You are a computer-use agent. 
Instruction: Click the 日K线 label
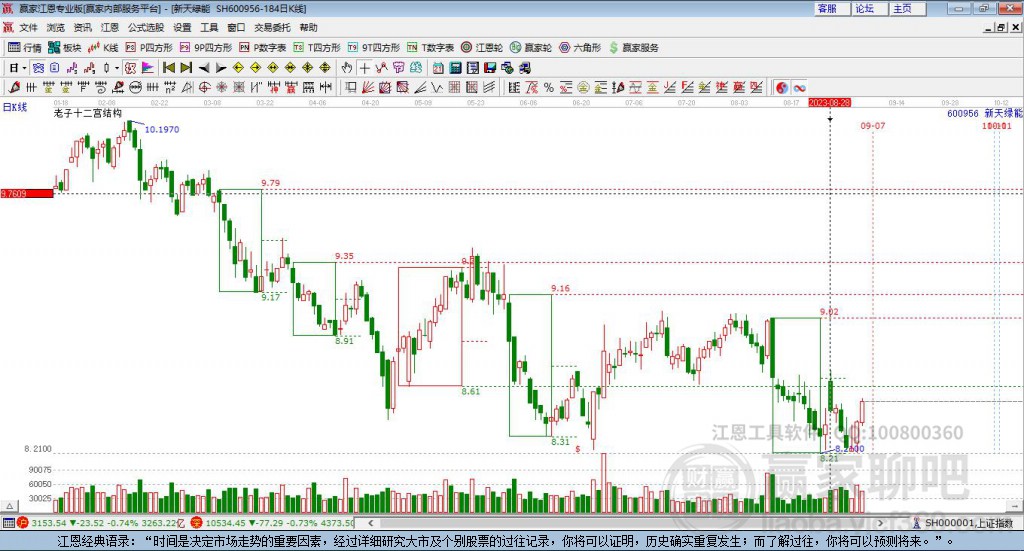click(14, 107)
